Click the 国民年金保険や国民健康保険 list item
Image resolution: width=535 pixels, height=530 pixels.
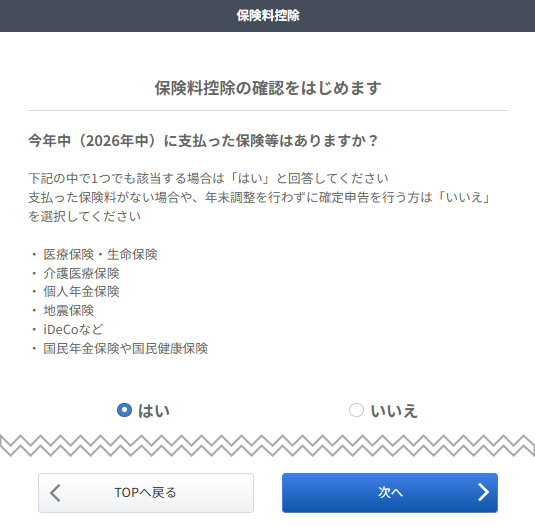[126, 348]
